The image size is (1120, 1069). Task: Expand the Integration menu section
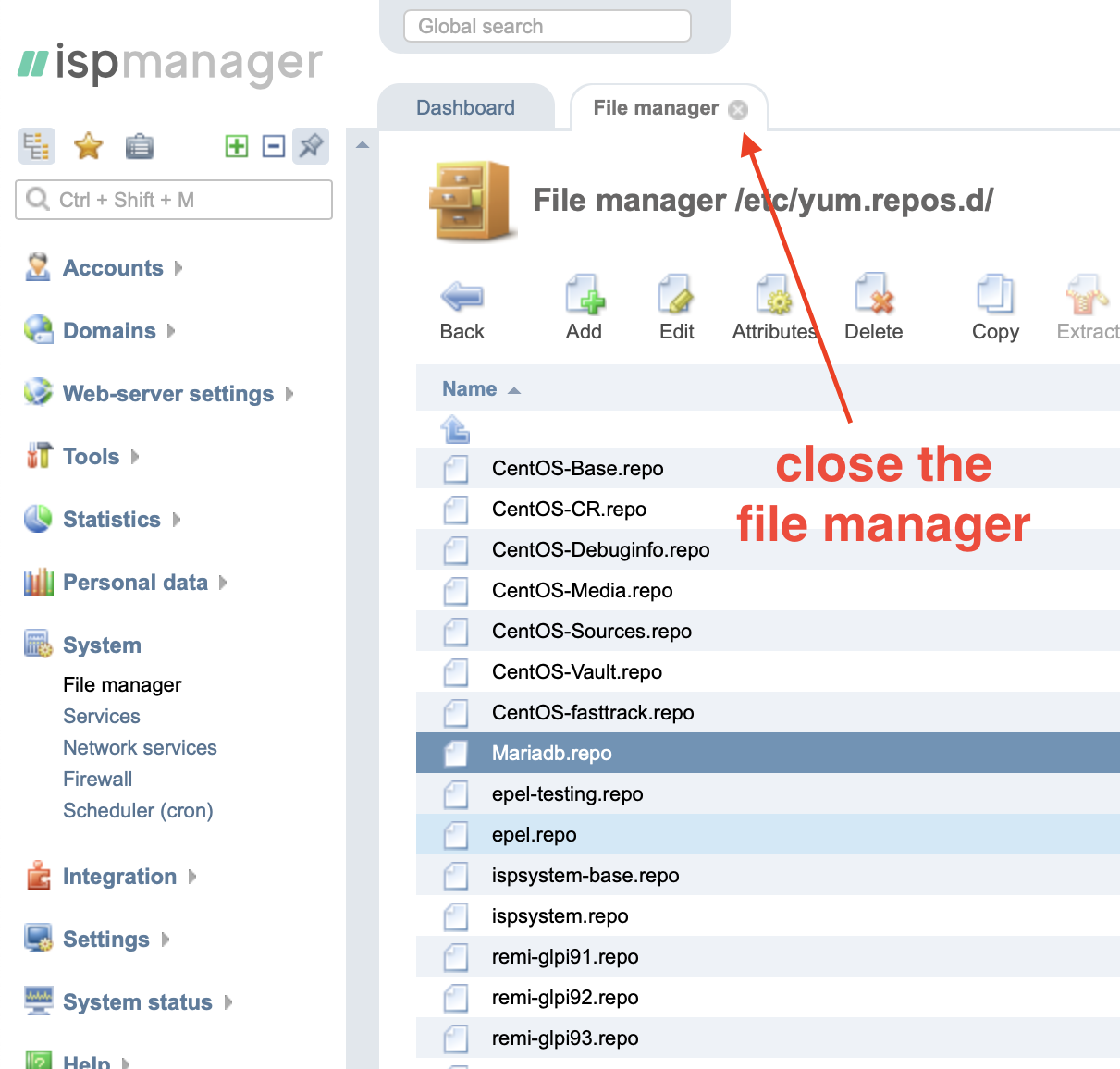coord(192,877)
